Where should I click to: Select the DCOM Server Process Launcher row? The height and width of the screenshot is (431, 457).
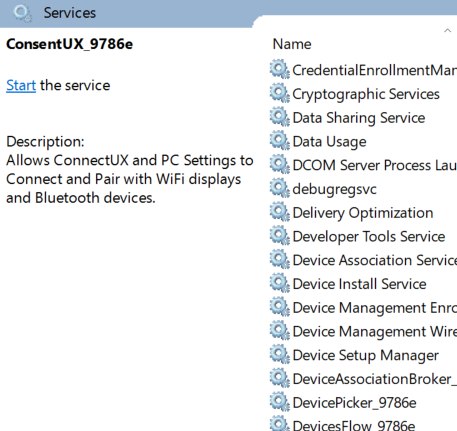tap(363, 165)
